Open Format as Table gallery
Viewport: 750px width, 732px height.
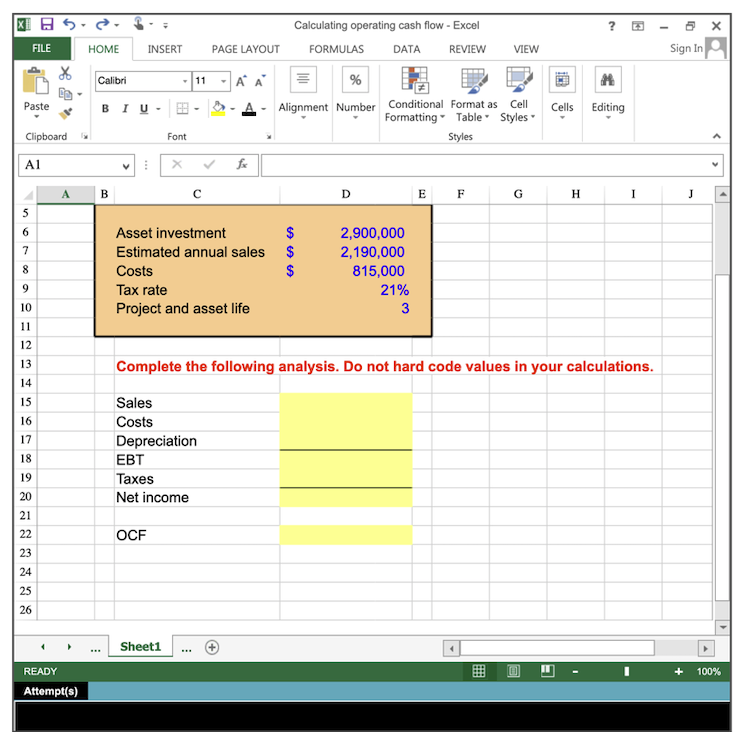tap(474, 95)
